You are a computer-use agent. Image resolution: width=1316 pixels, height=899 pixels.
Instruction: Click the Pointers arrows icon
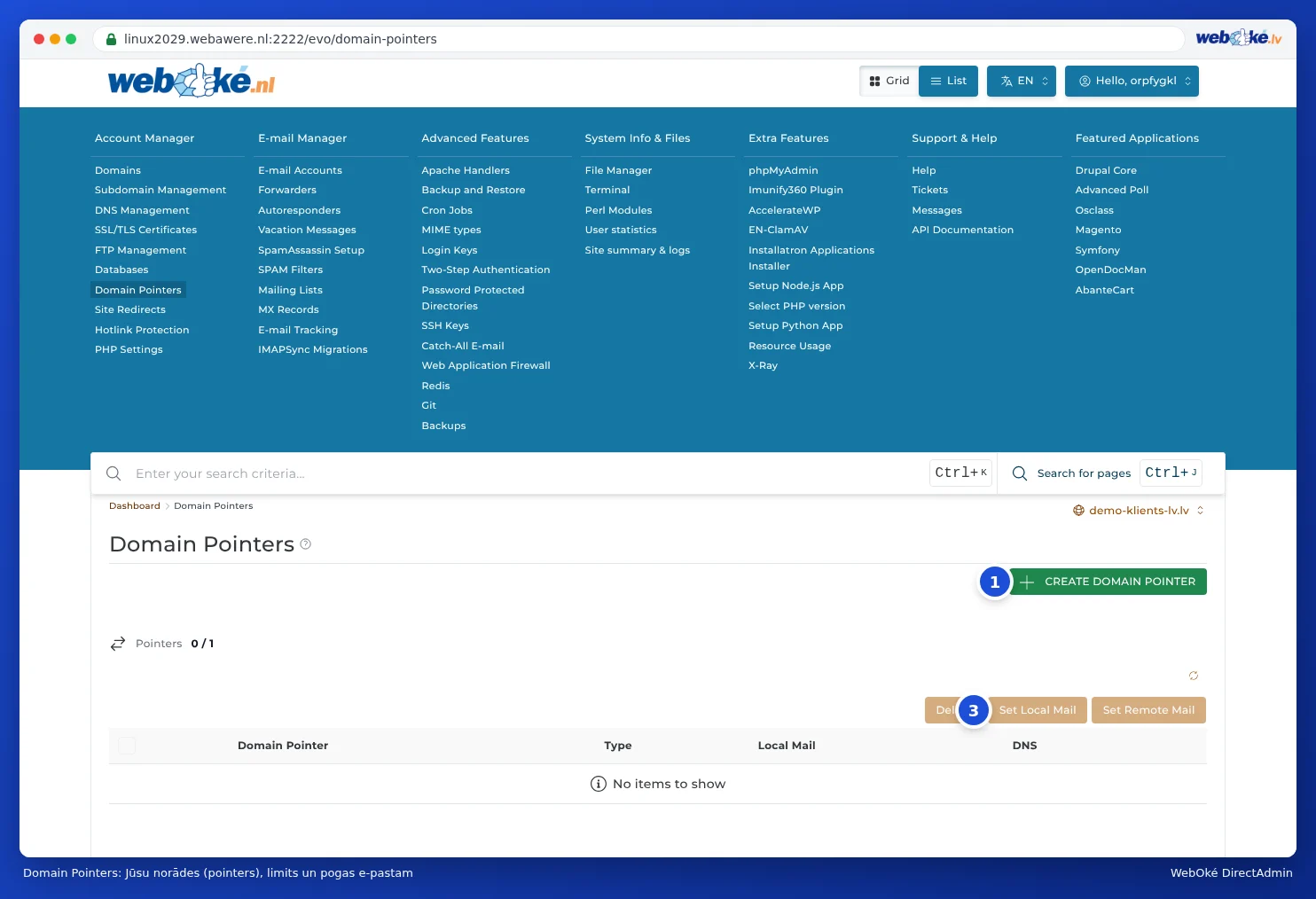[118, 644]
